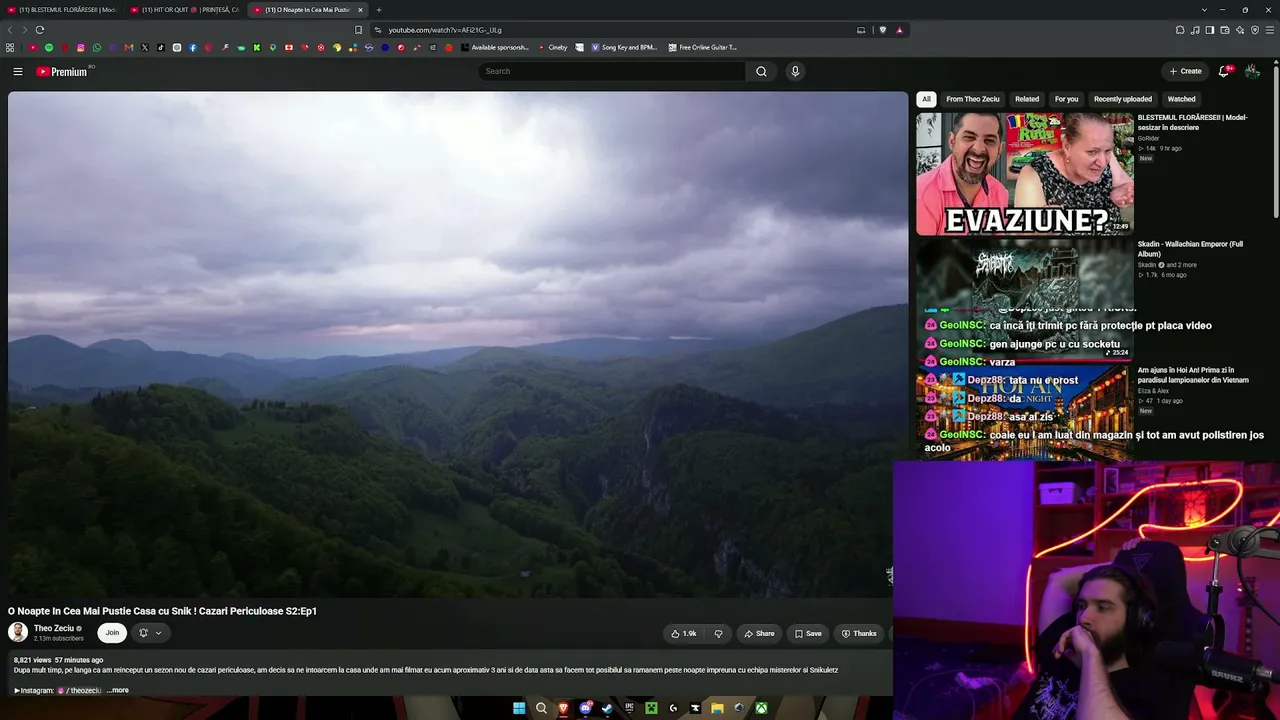
Task: Click the Thanks button
Action: (859, 633)
